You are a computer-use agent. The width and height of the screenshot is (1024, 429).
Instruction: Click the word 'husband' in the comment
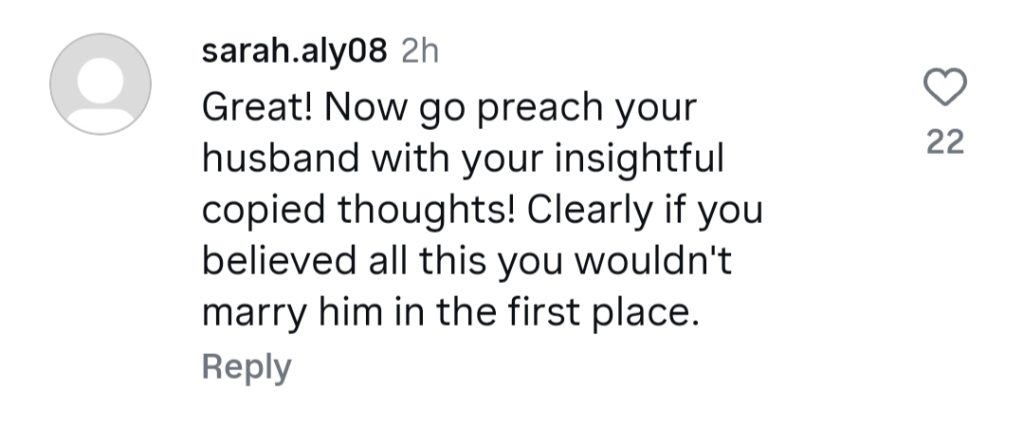280,158
